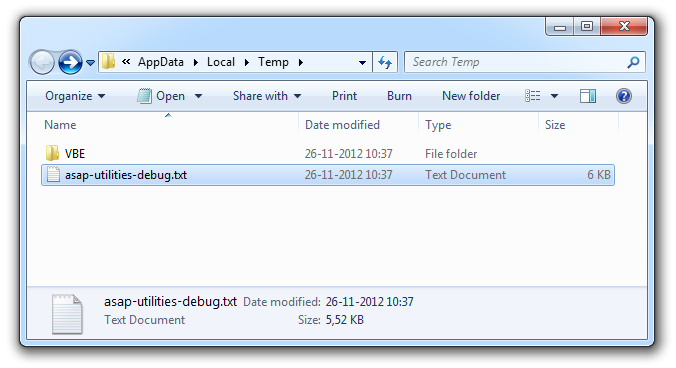This screenshot has height=368, width=676.
Task: Expand the address bar previous locations dropdown
Action: 362,63
